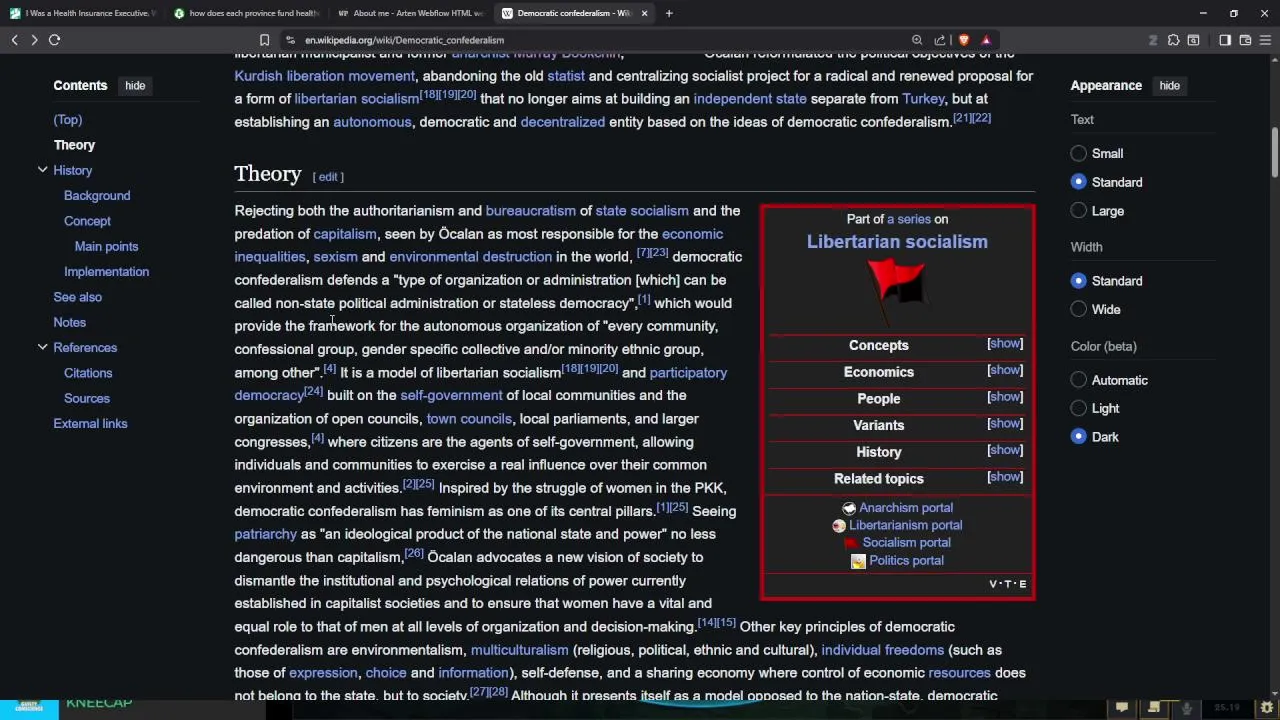Show the History list in the sidebar box
The height and width of the screenshot is (720, 1280).
tap(1005, 450)
